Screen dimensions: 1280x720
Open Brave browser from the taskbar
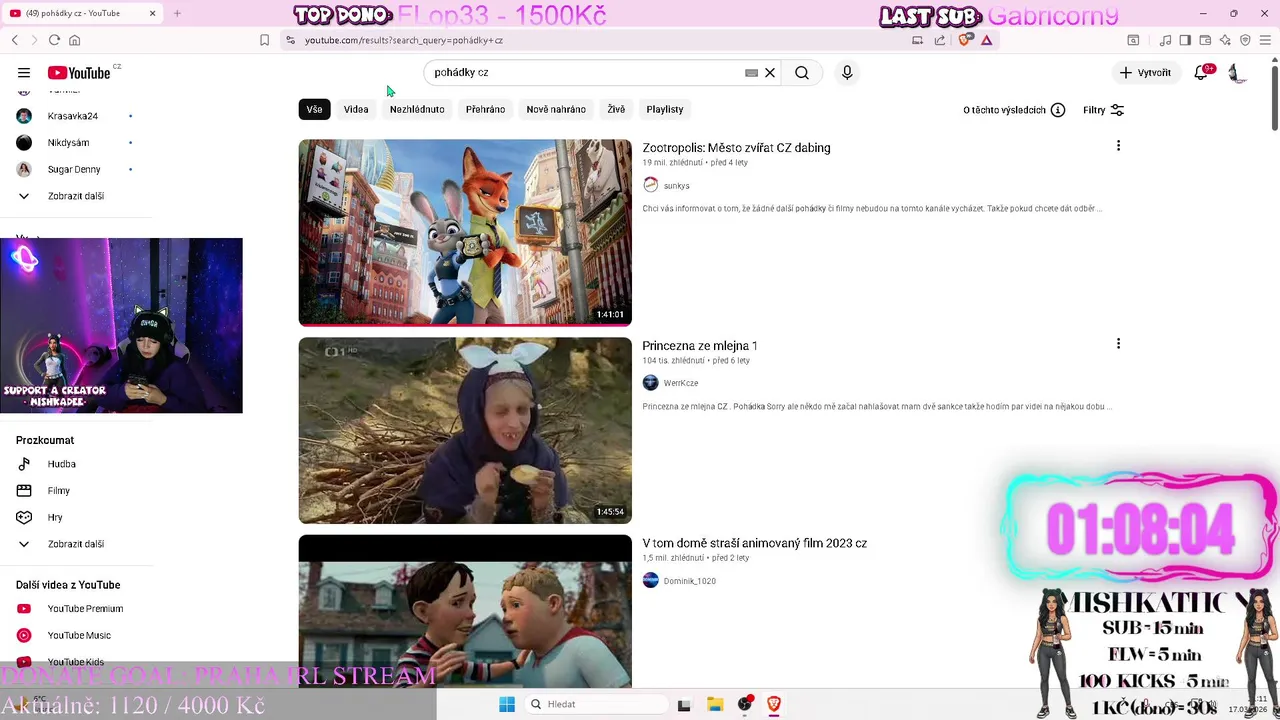pyautogui.click(x=773, y=704)
